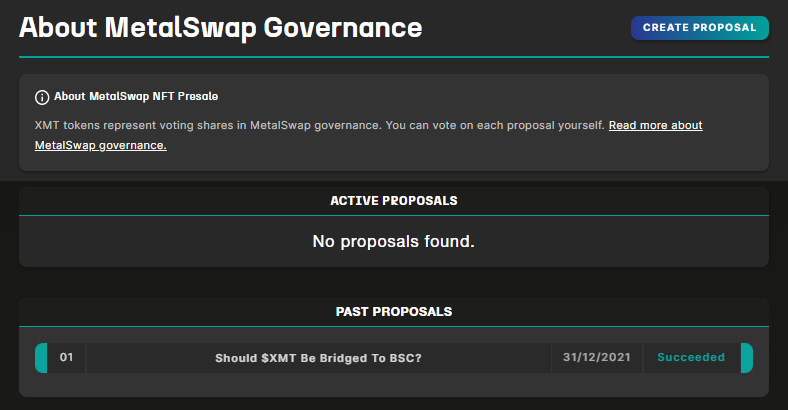Click the XMT tokens description text
This screenshot has height=410, width=788.
[x=300, y=125]
